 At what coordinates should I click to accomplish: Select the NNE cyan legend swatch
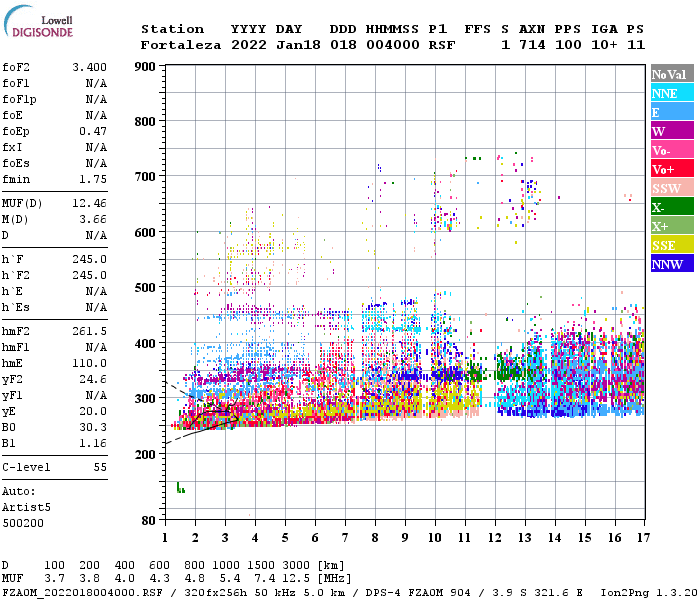tap(672, 93)
